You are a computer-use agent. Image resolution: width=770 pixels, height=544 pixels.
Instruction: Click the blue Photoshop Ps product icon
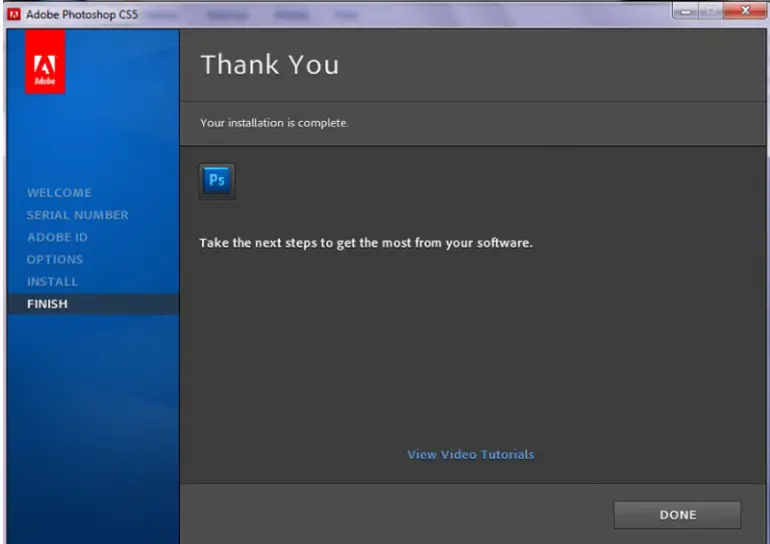tap(217, 181)
